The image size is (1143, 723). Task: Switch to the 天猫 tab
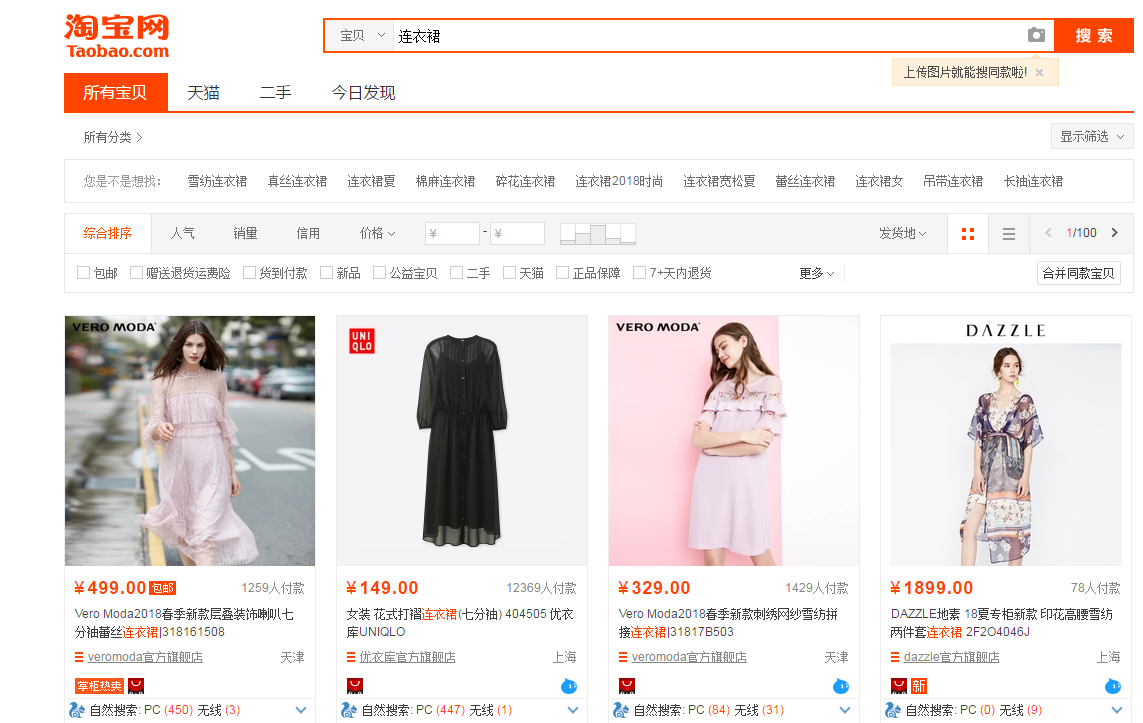click(x=203, y=93)
